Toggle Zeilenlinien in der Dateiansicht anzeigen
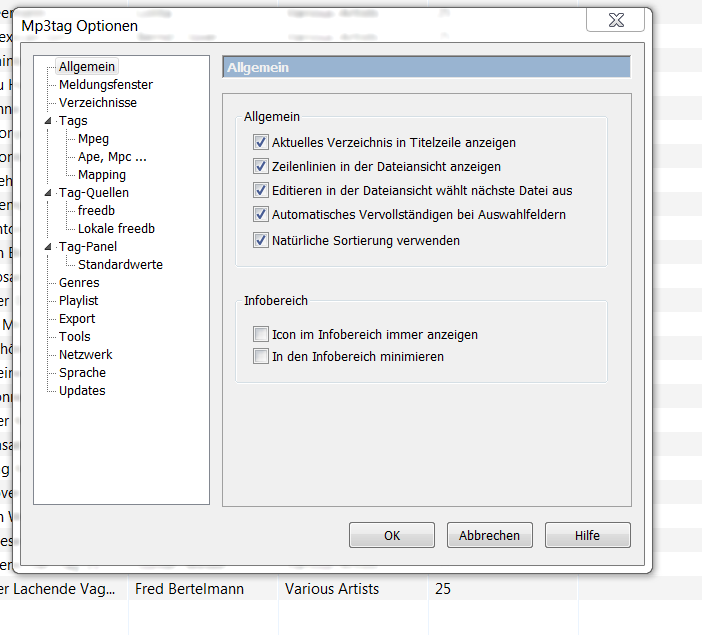Viewport: 702px width, 635px height. [x=261, y=166]
